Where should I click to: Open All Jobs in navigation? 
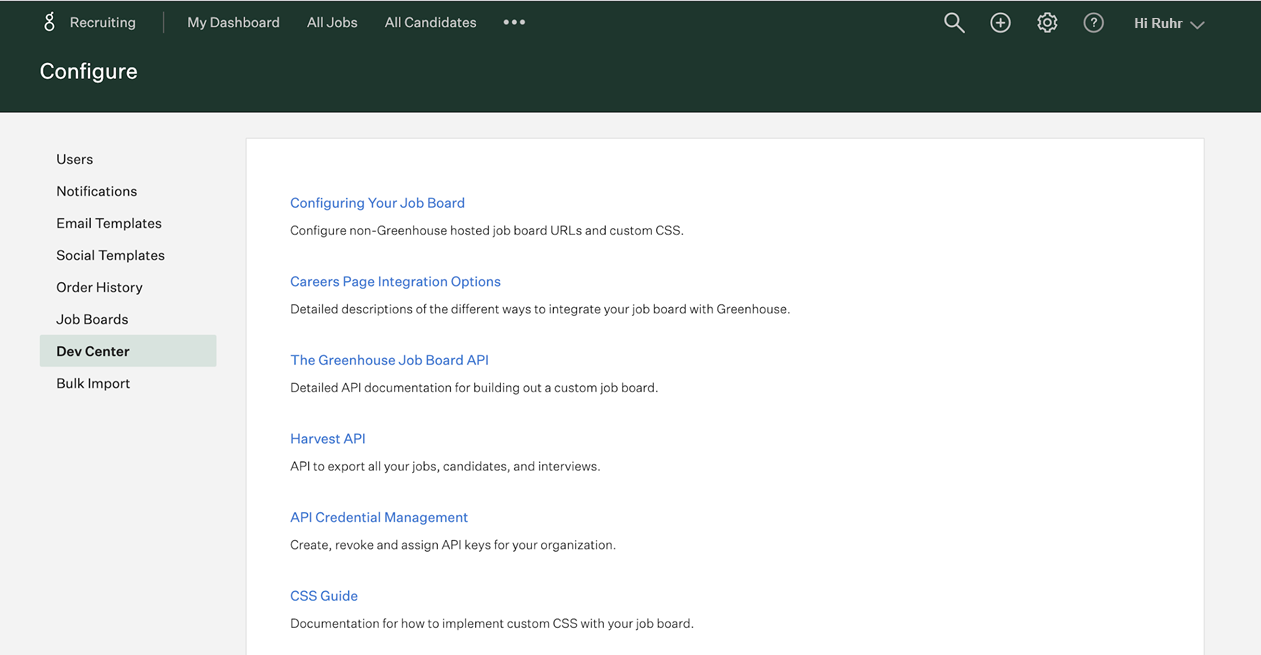[332, 22]
